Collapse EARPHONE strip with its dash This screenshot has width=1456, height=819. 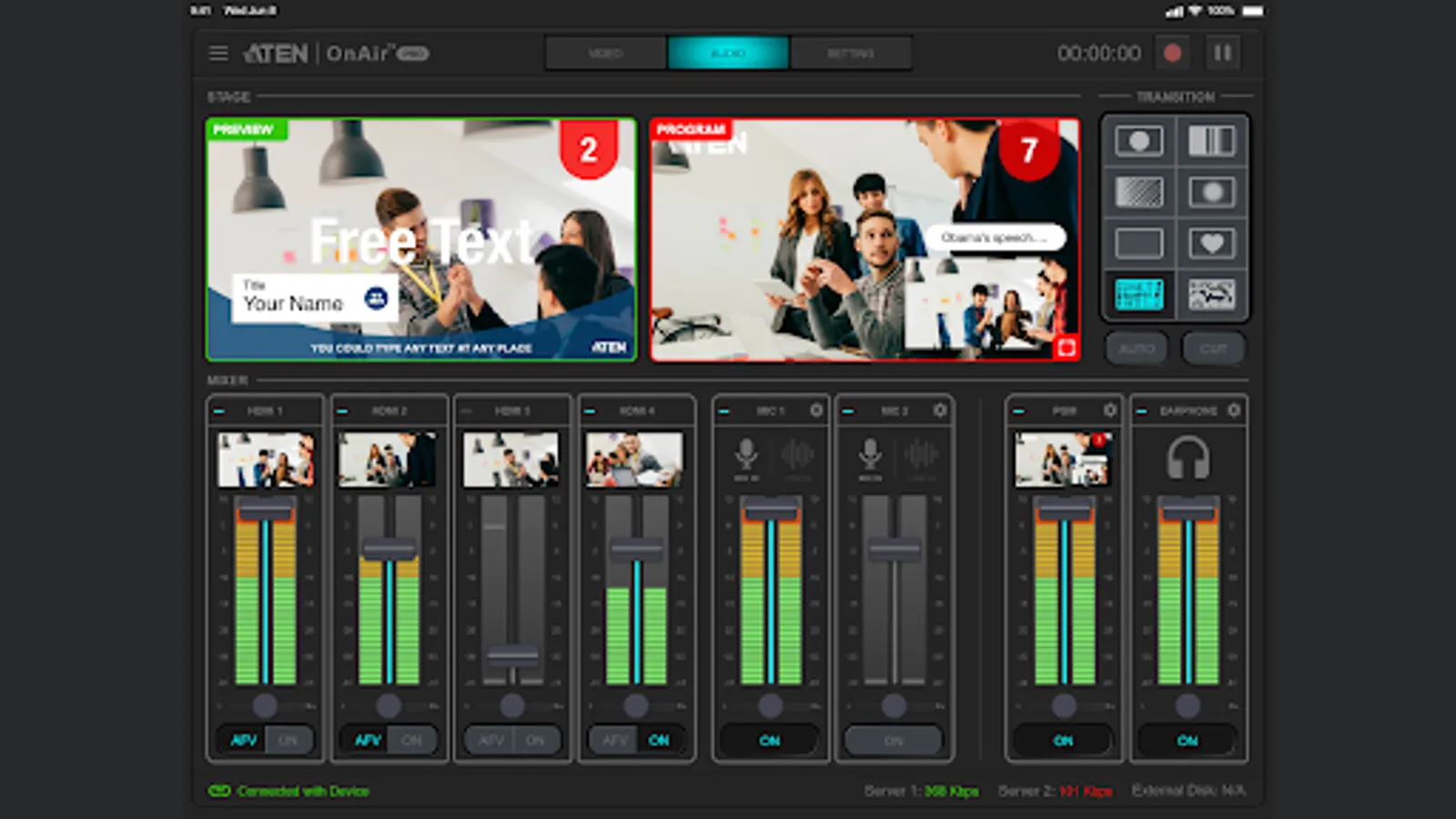(x=1141, y=411)
